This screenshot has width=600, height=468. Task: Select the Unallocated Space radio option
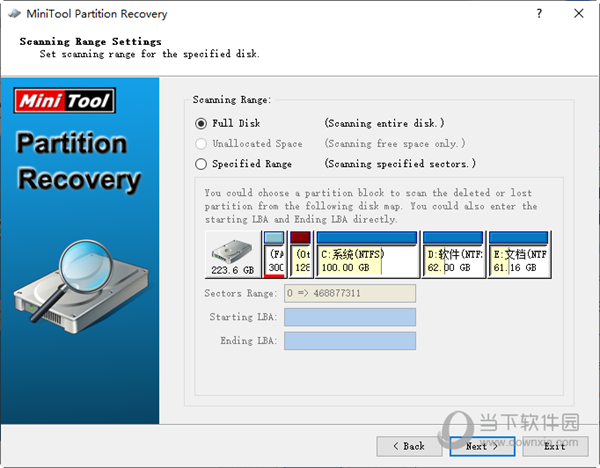201,143
